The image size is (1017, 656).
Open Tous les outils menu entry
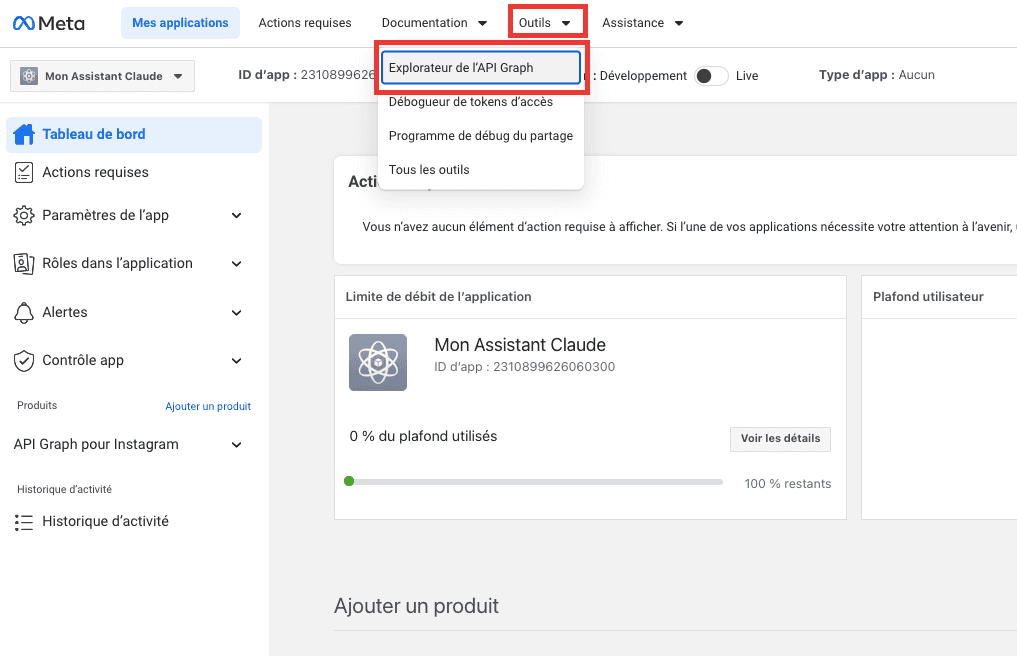(x=481, y=170)
